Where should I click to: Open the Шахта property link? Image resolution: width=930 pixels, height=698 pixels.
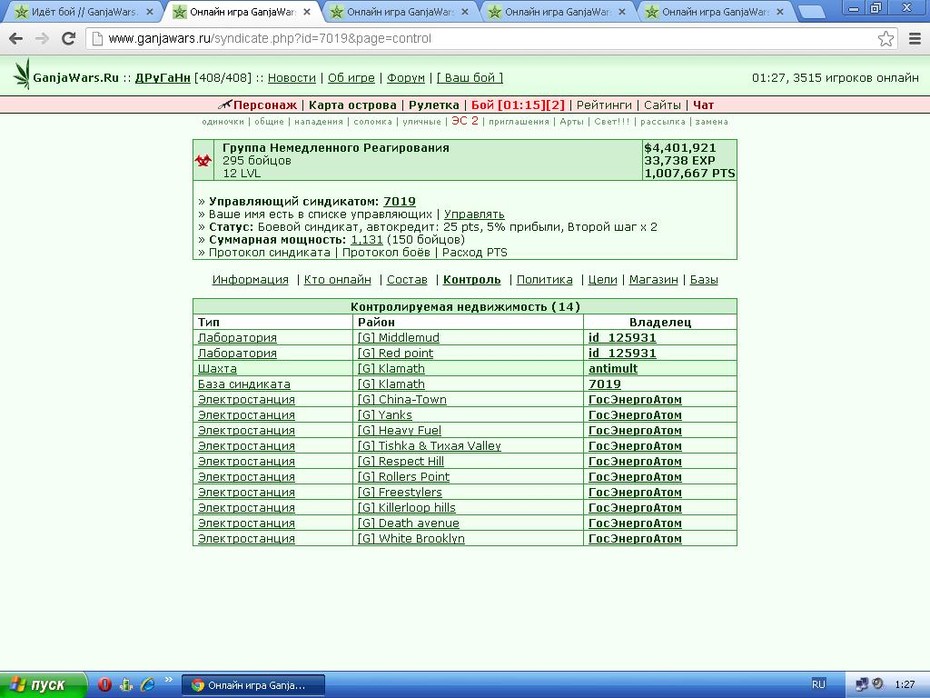(x=217, y=368)
